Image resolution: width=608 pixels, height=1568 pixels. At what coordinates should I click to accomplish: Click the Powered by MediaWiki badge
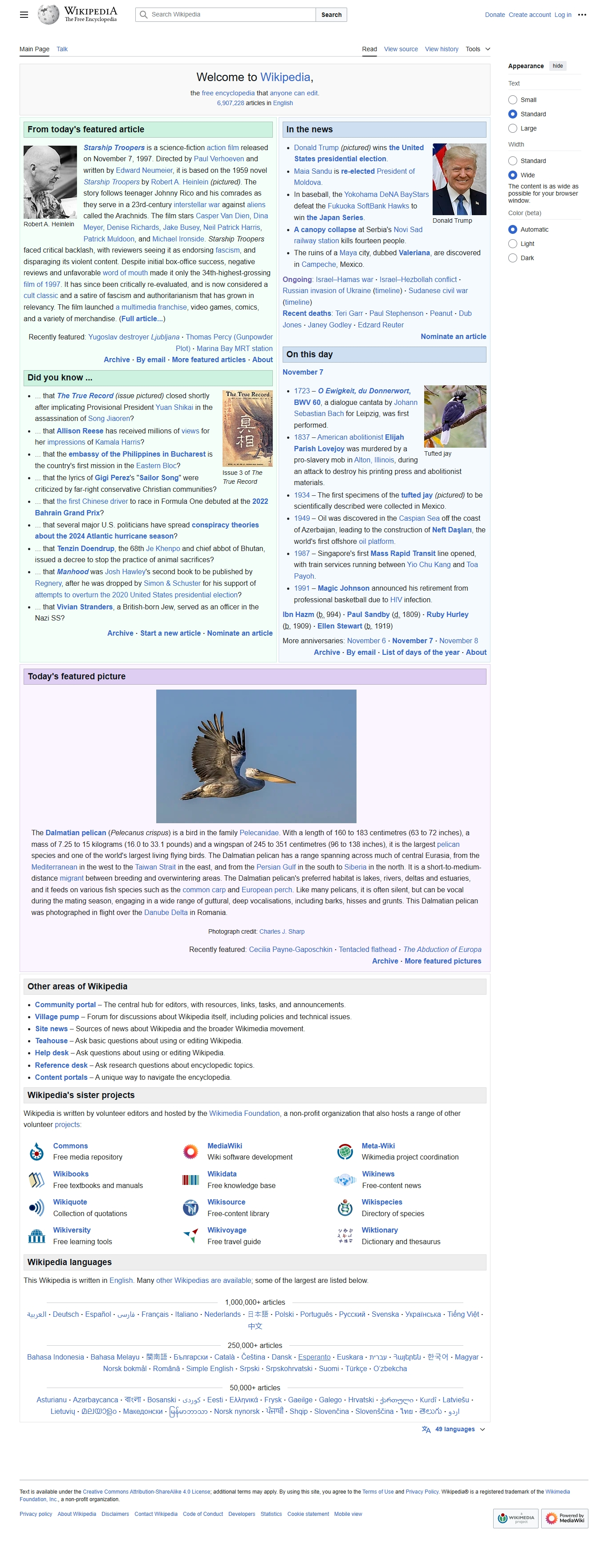click(x=565, y=1518)
